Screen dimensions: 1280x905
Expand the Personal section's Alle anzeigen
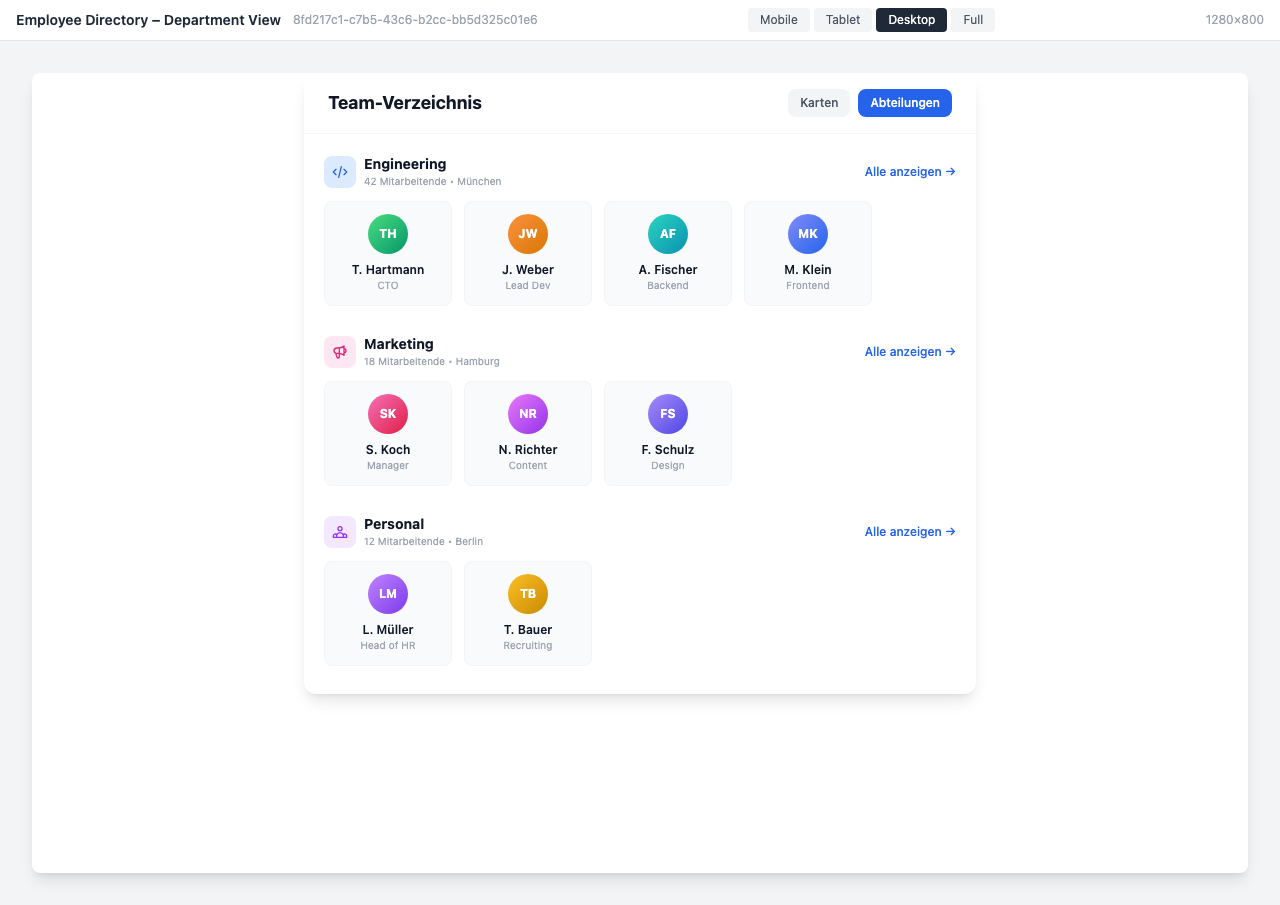click(x=909, y=531)
